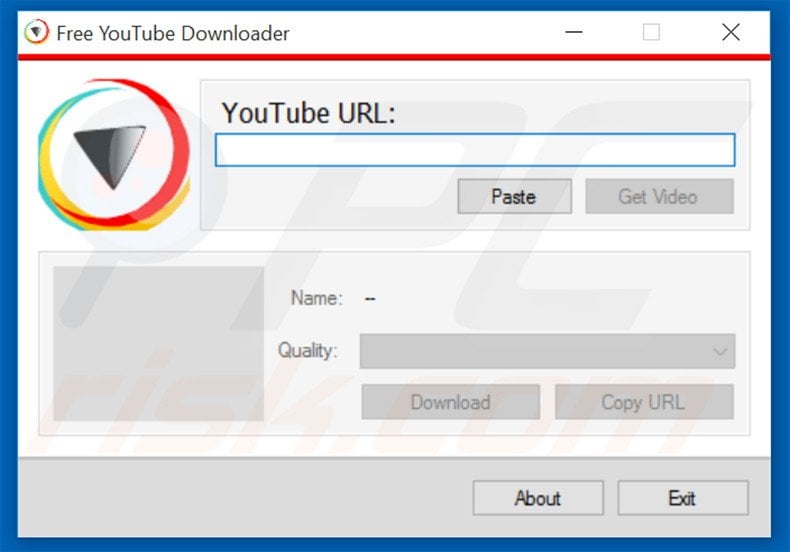The width and height of the screenshot is (790, 552).
Task: Click the 'Quality:' label
Action: point(307,351)
